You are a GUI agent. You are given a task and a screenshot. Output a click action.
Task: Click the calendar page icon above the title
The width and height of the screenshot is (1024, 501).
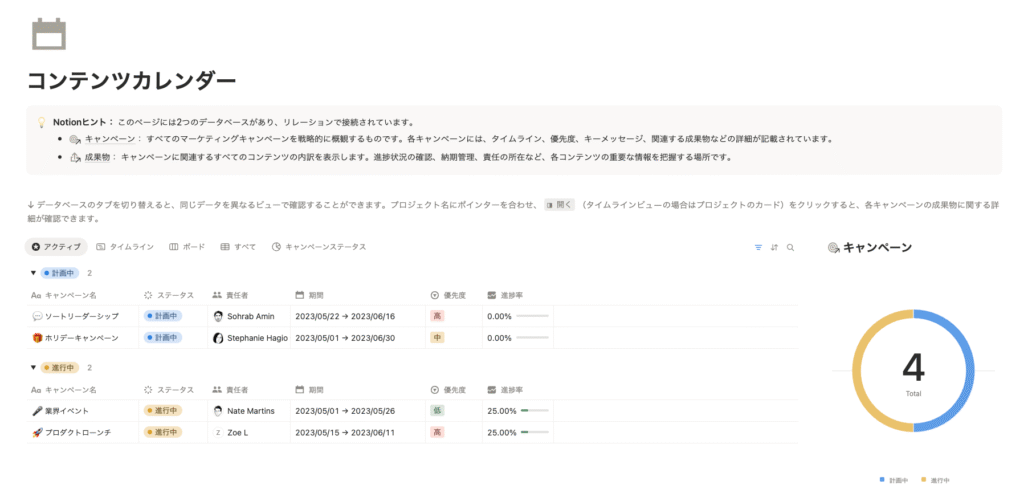(49, 34)
